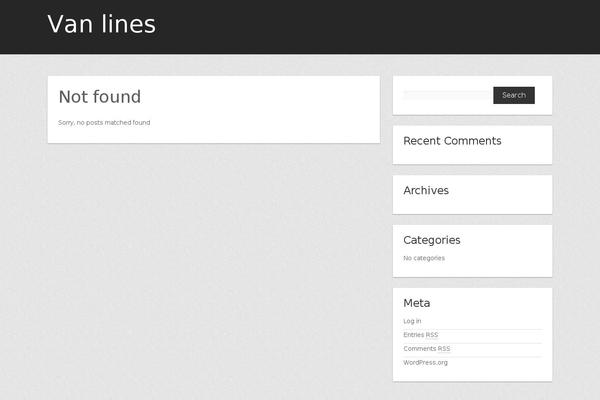Click the 'Sorry, no posts matched found' text
Viewport: 600px width, 400px height.
[104, 122]
